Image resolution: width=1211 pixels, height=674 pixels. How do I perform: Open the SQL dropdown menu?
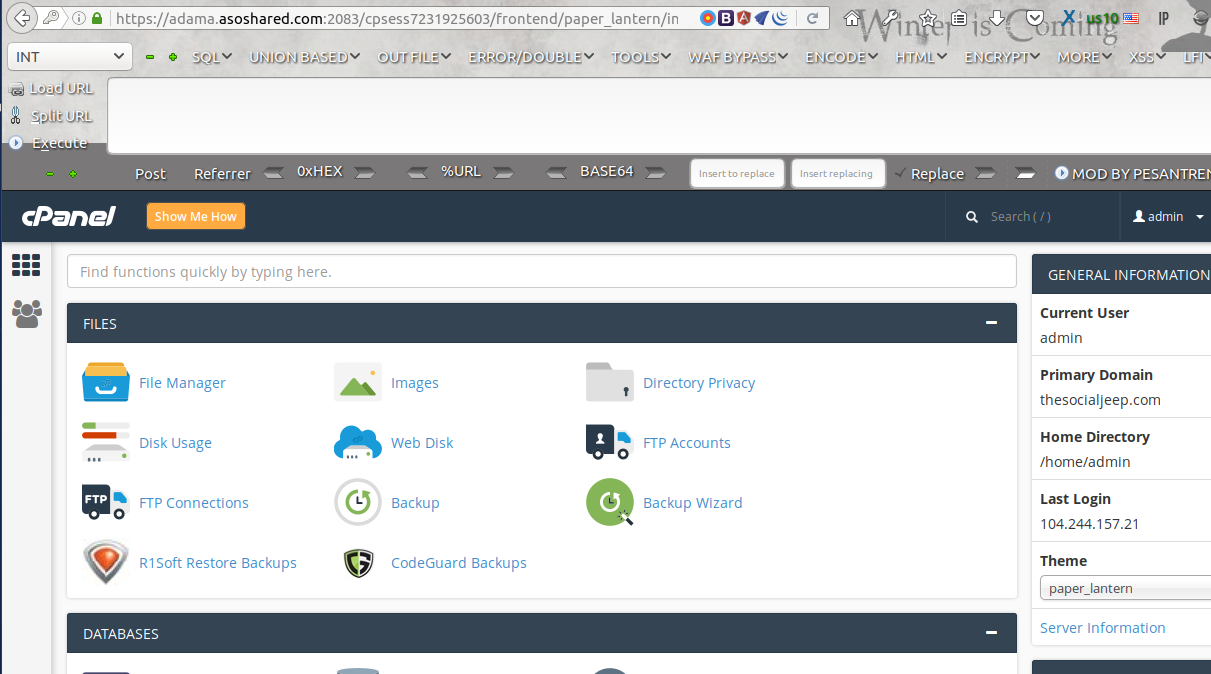click(212, 57)
